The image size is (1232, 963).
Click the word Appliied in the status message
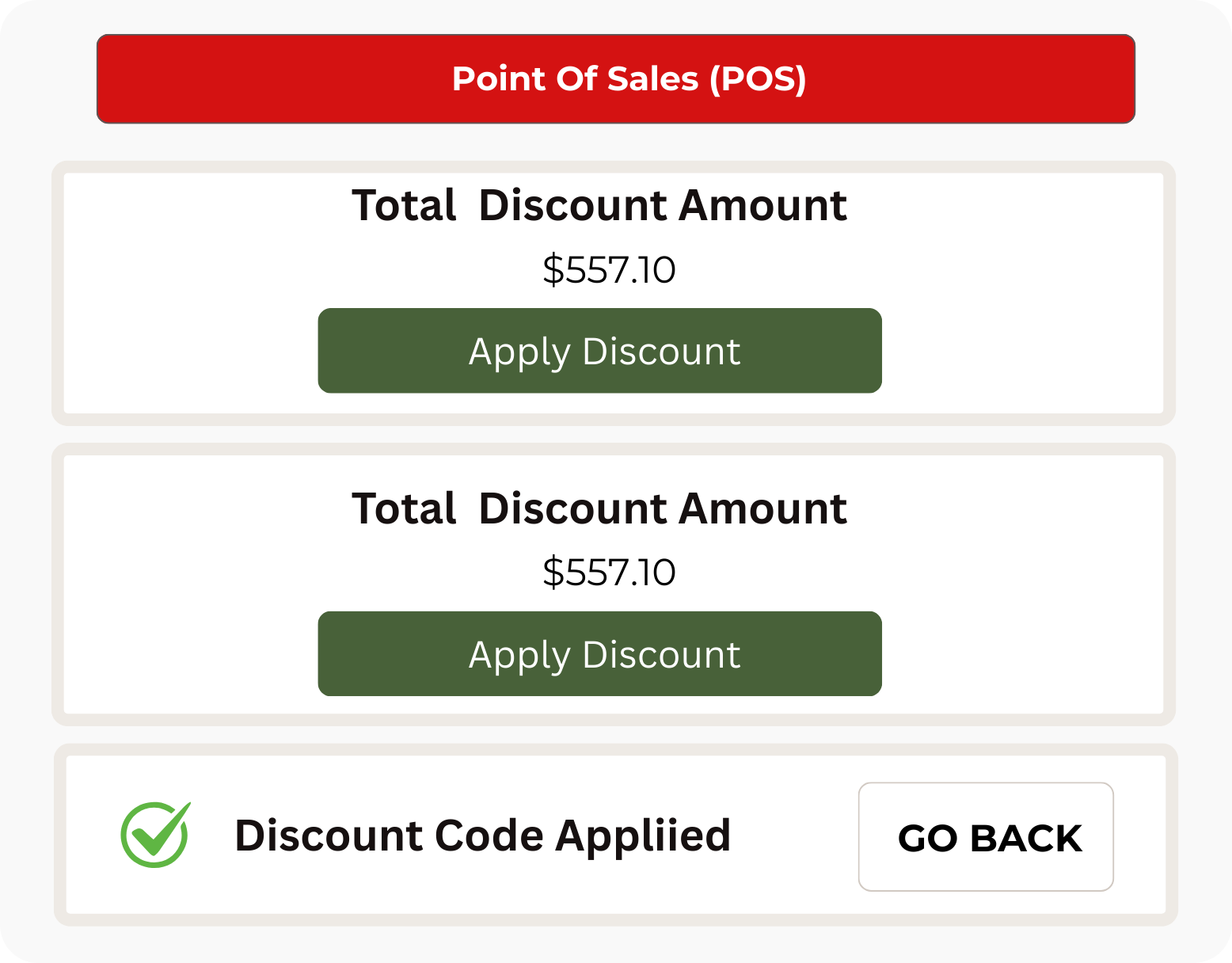coord(642,836)
